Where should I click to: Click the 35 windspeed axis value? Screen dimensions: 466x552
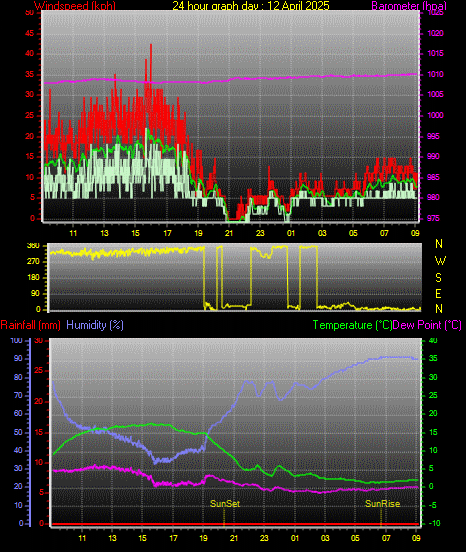30,74
